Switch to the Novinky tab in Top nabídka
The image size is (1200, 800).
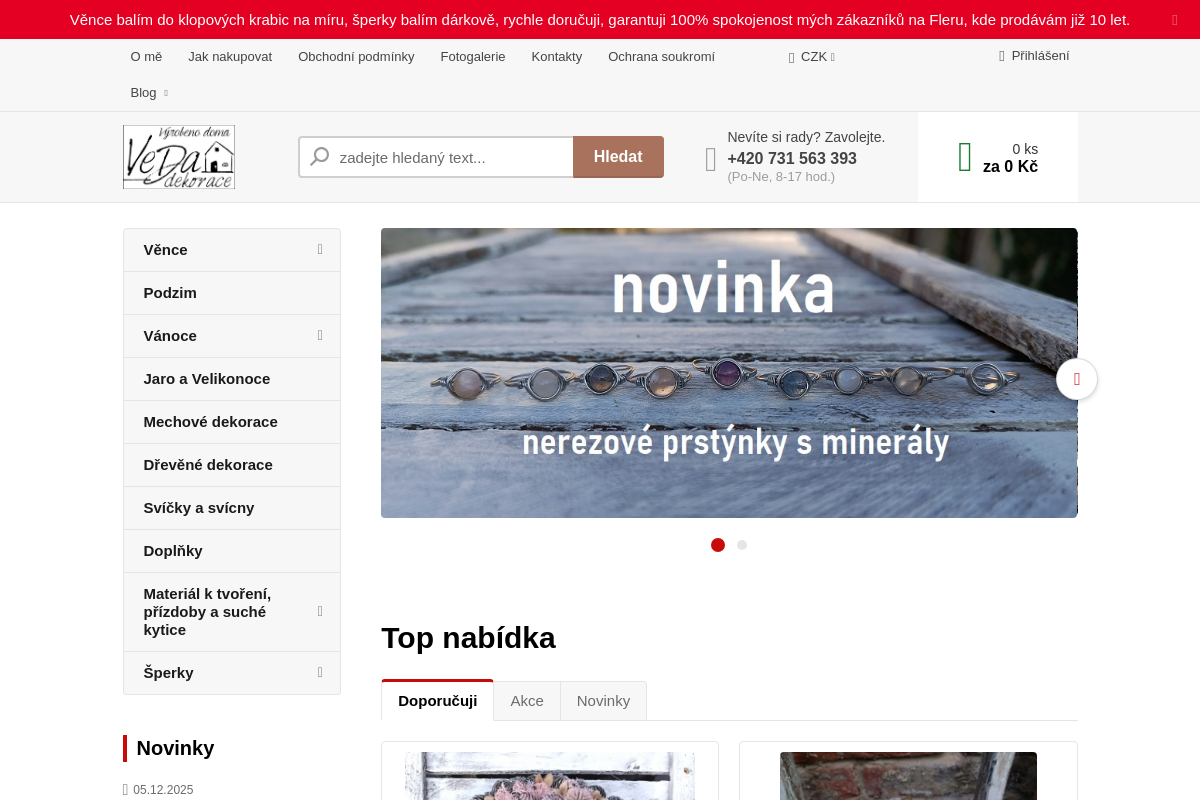click(x=603, y=700)
